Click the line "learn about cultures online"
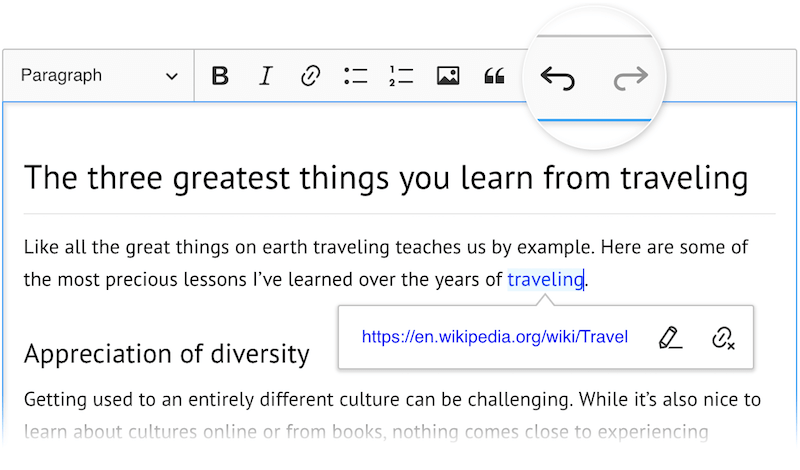 click(366, 432)
